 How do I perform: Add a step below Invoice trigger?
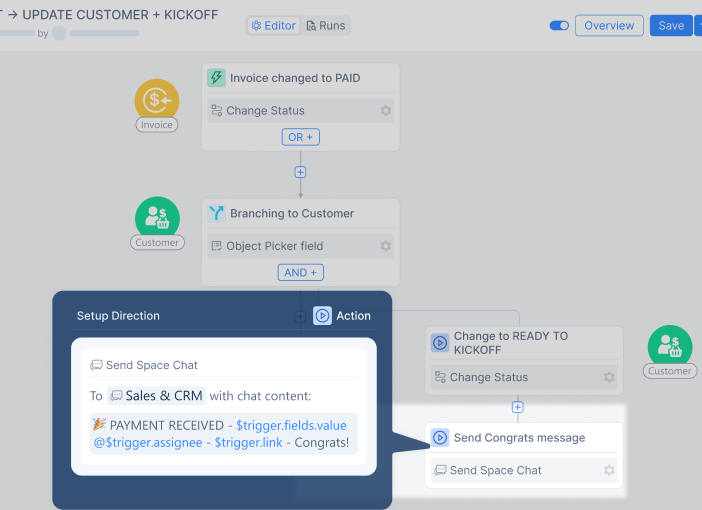click(x=300, y=172)
